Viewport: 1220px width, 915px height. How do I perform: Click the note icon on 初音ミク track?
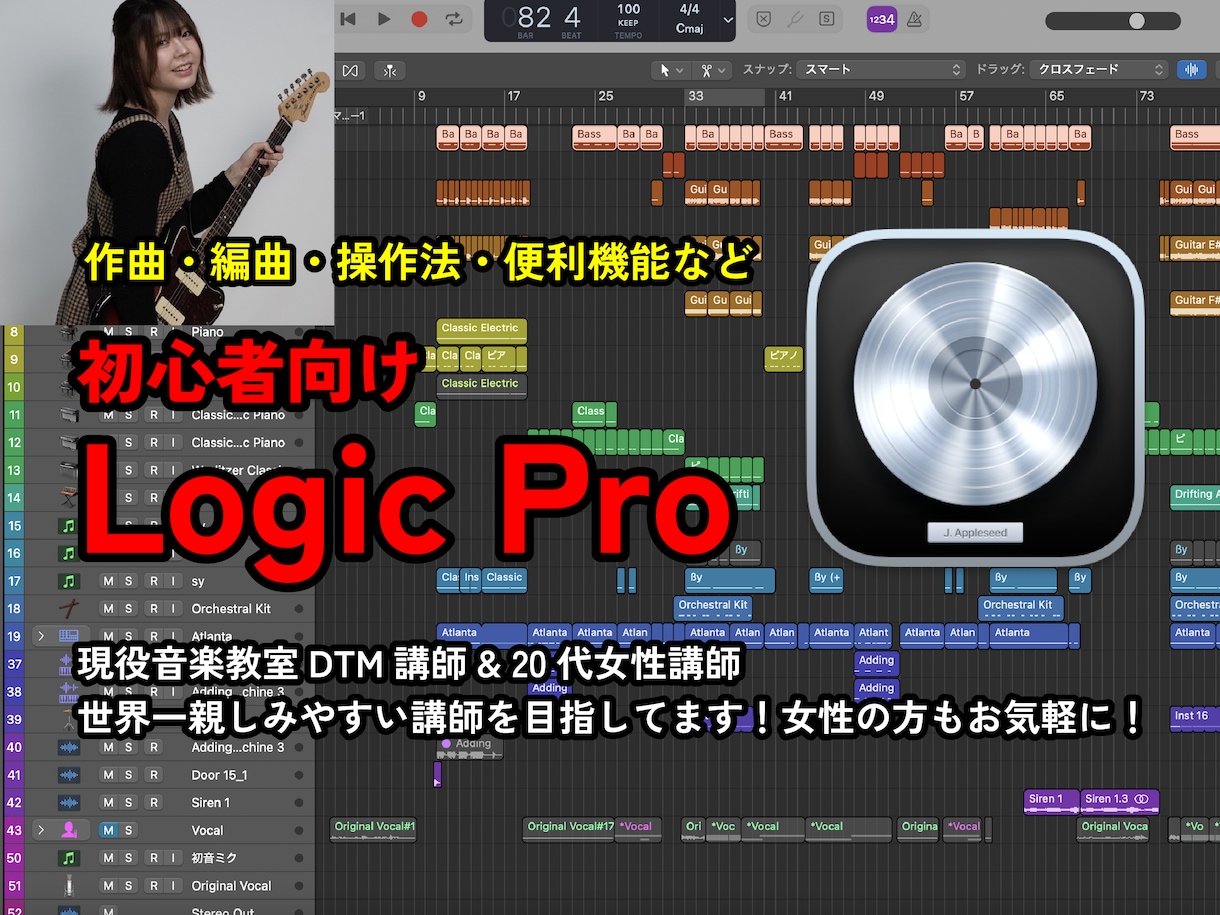[x=69, y=858]
